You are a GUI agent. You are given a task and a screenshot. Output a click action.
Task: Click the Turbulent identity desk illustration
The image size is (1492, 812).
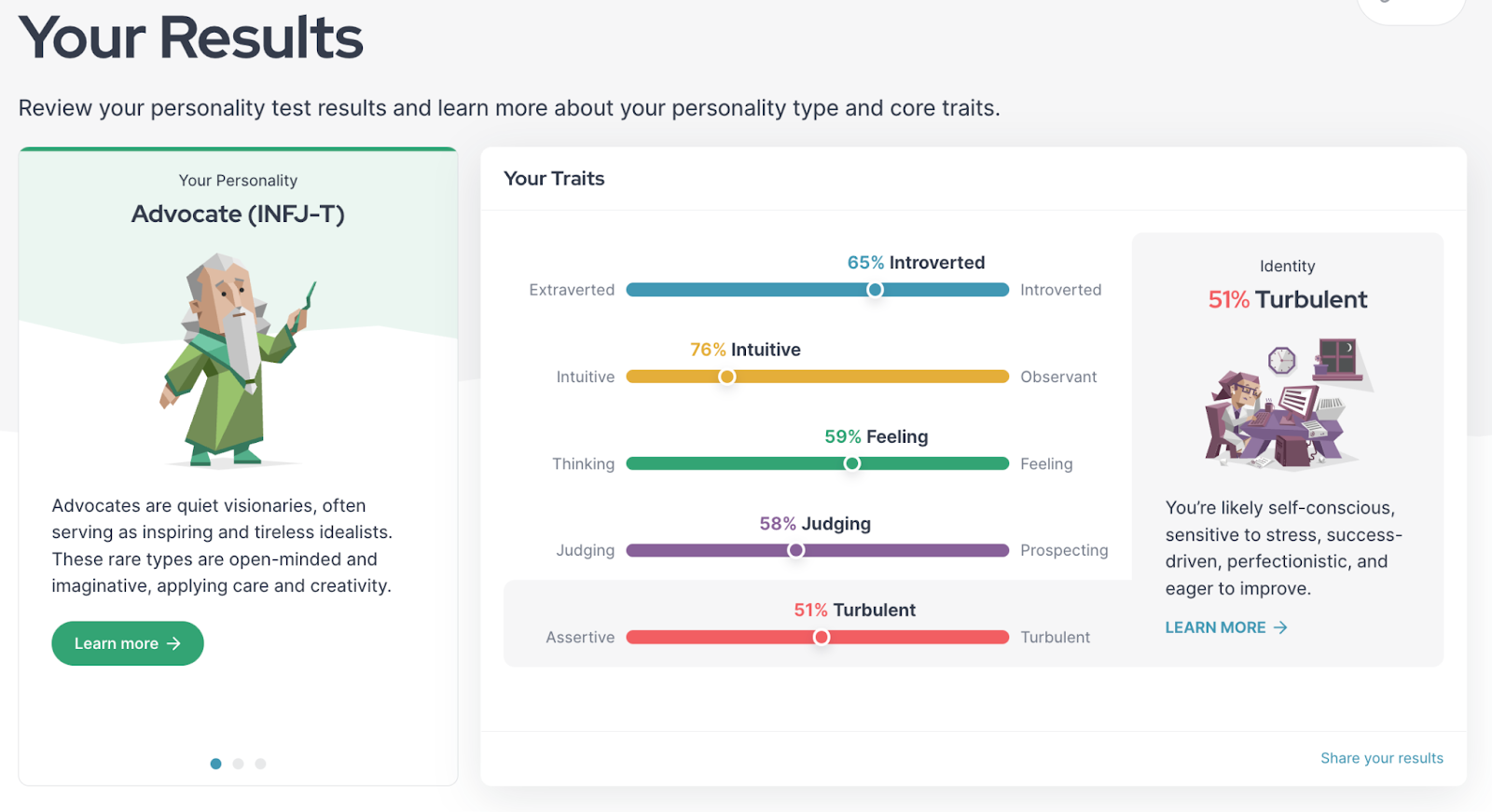click(1289, 404)
